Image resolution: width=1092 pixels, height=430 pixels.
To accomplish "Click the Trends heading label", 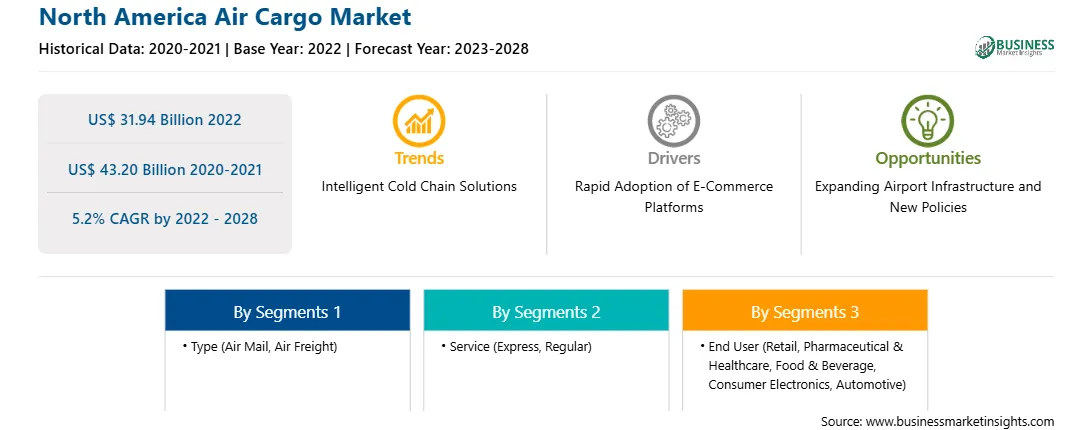I will (419, 158).
